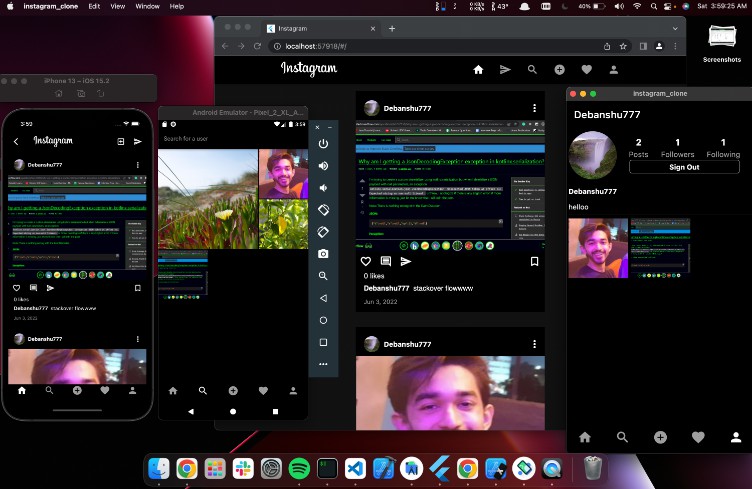
Task: Open Chrome three-dot menu
Action: tap(675, 47)
